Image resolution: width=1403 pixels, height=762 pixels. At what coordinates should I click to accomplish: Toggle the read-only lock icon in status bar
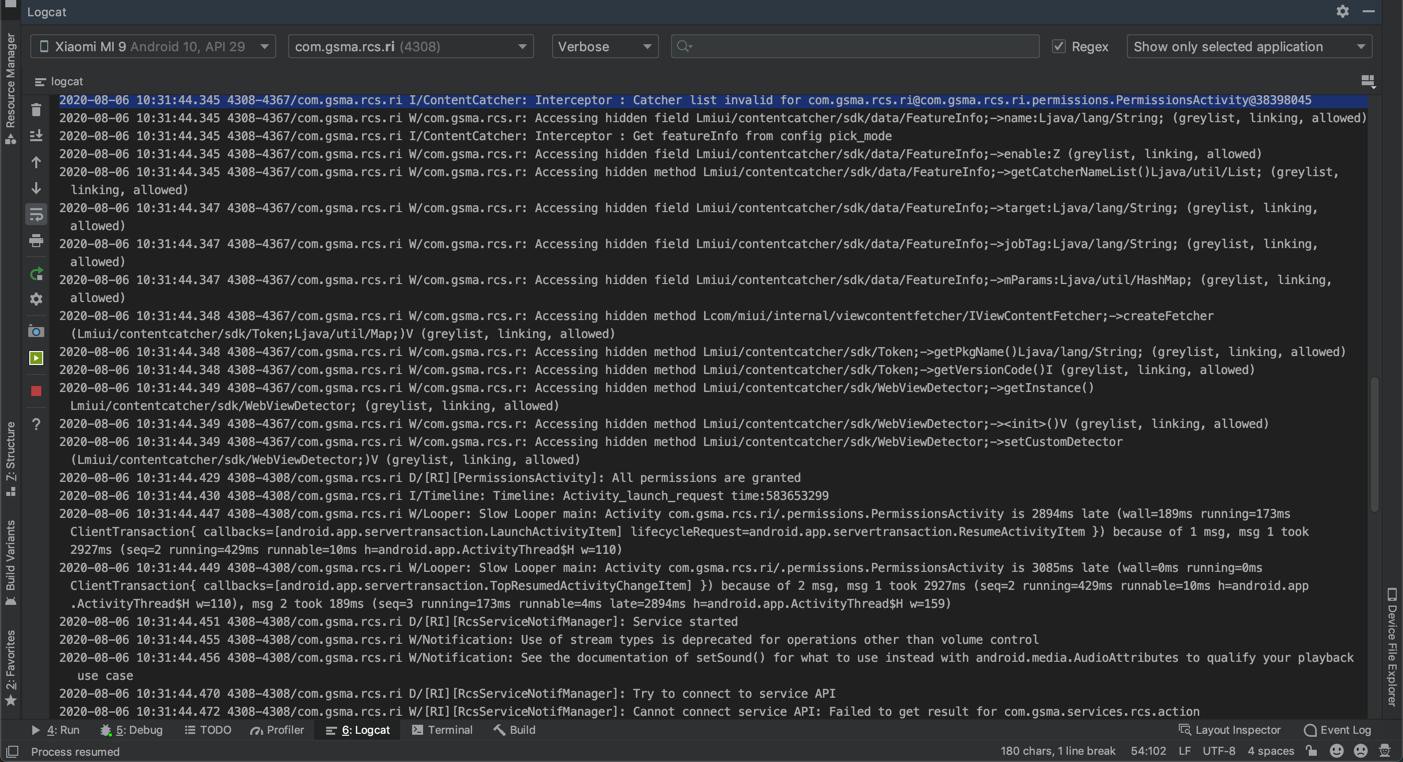point(1311,751)
